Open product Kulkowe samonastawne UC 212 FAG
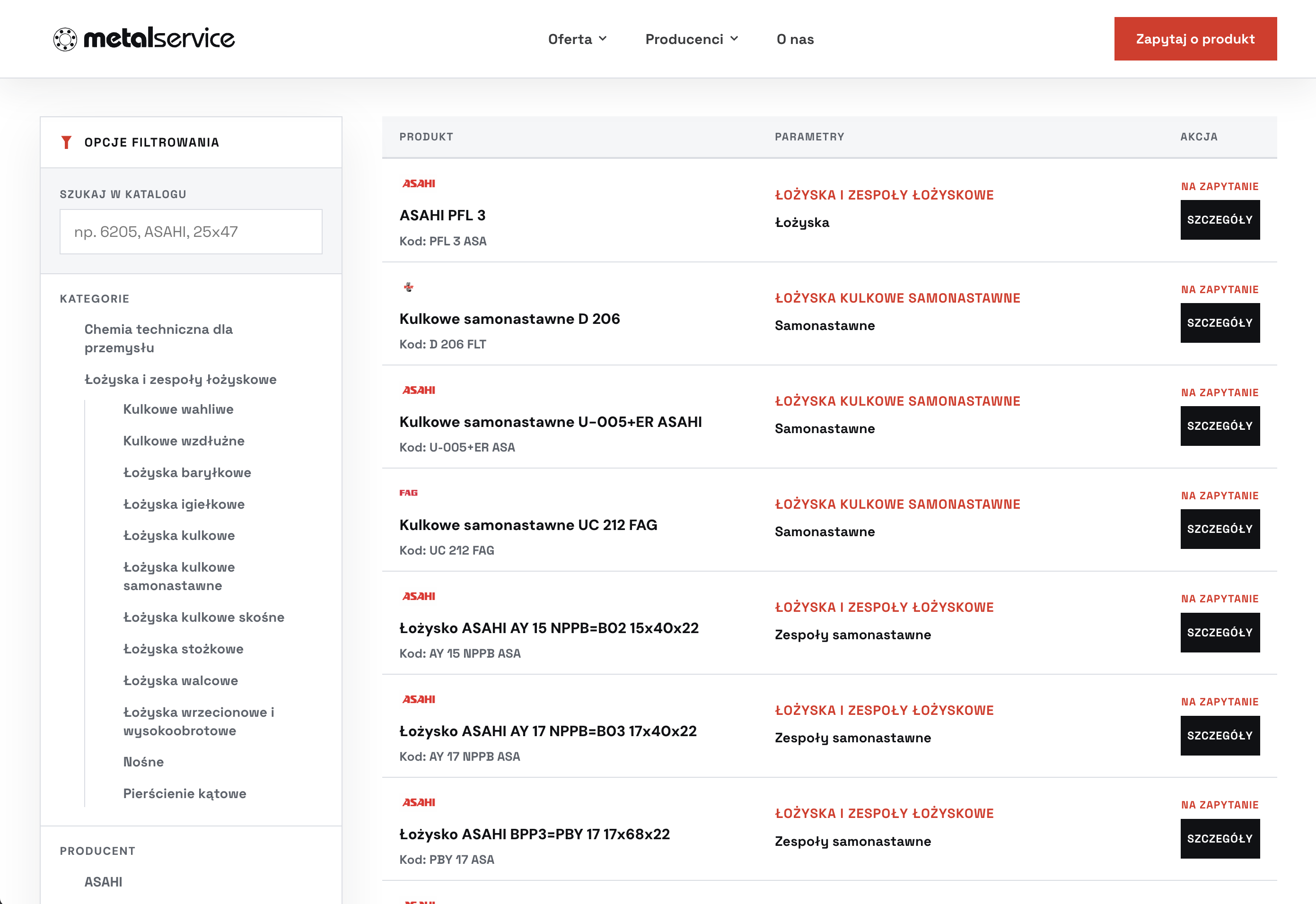 [528, 525]
